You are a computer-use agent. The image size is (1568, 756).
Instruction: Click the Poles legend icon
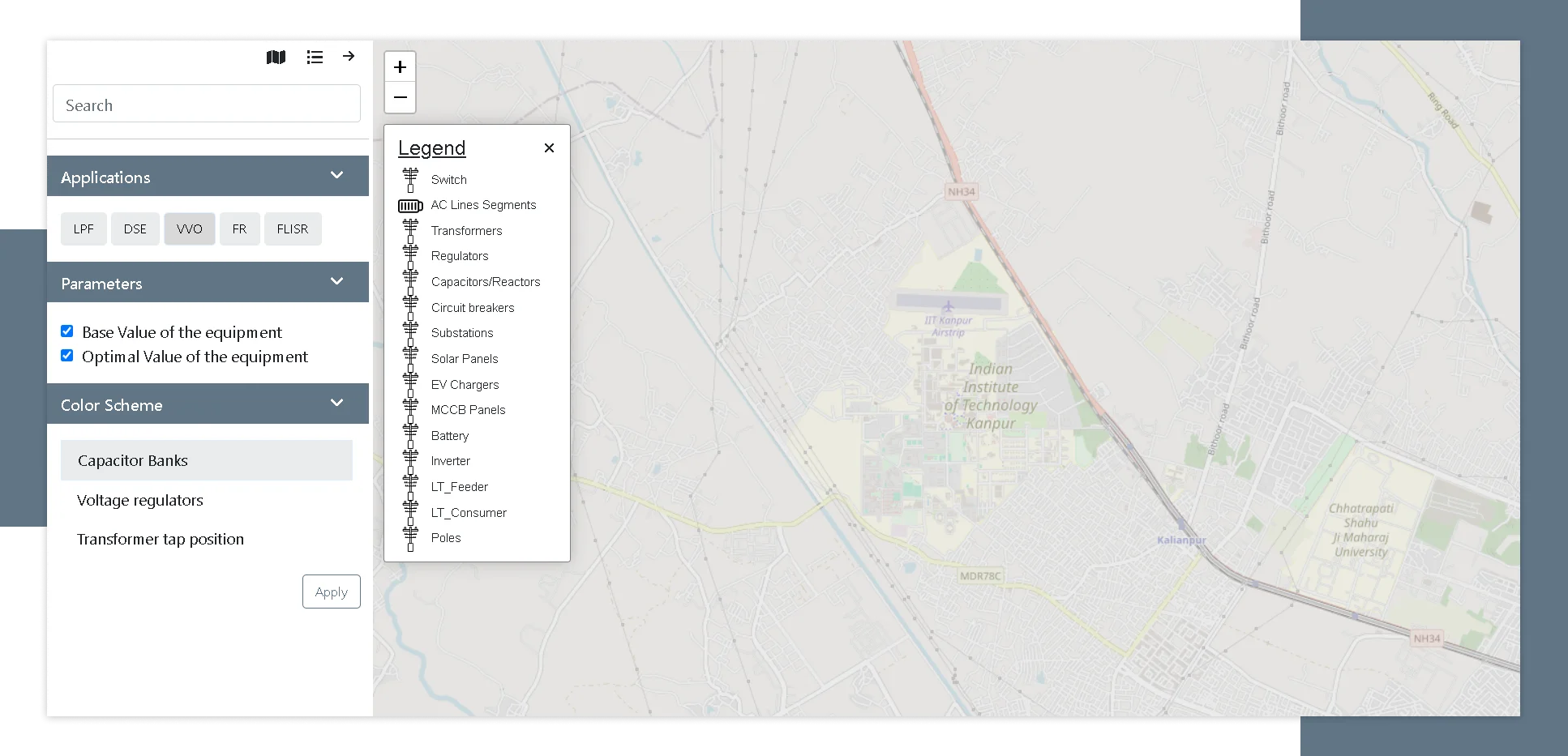[410, 538]
